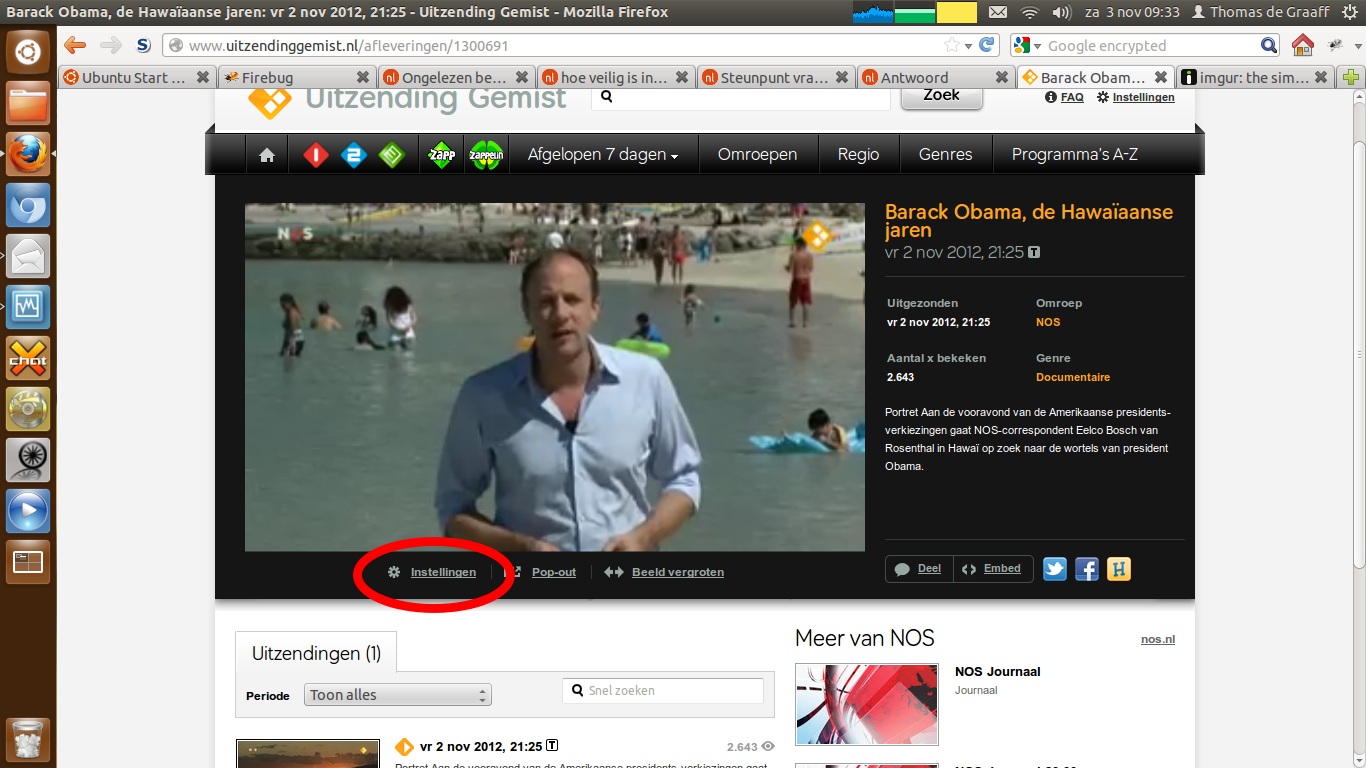Open a new tab with the plus icon
Viewport: 1366px width, 768px height.
(1351, 77)
